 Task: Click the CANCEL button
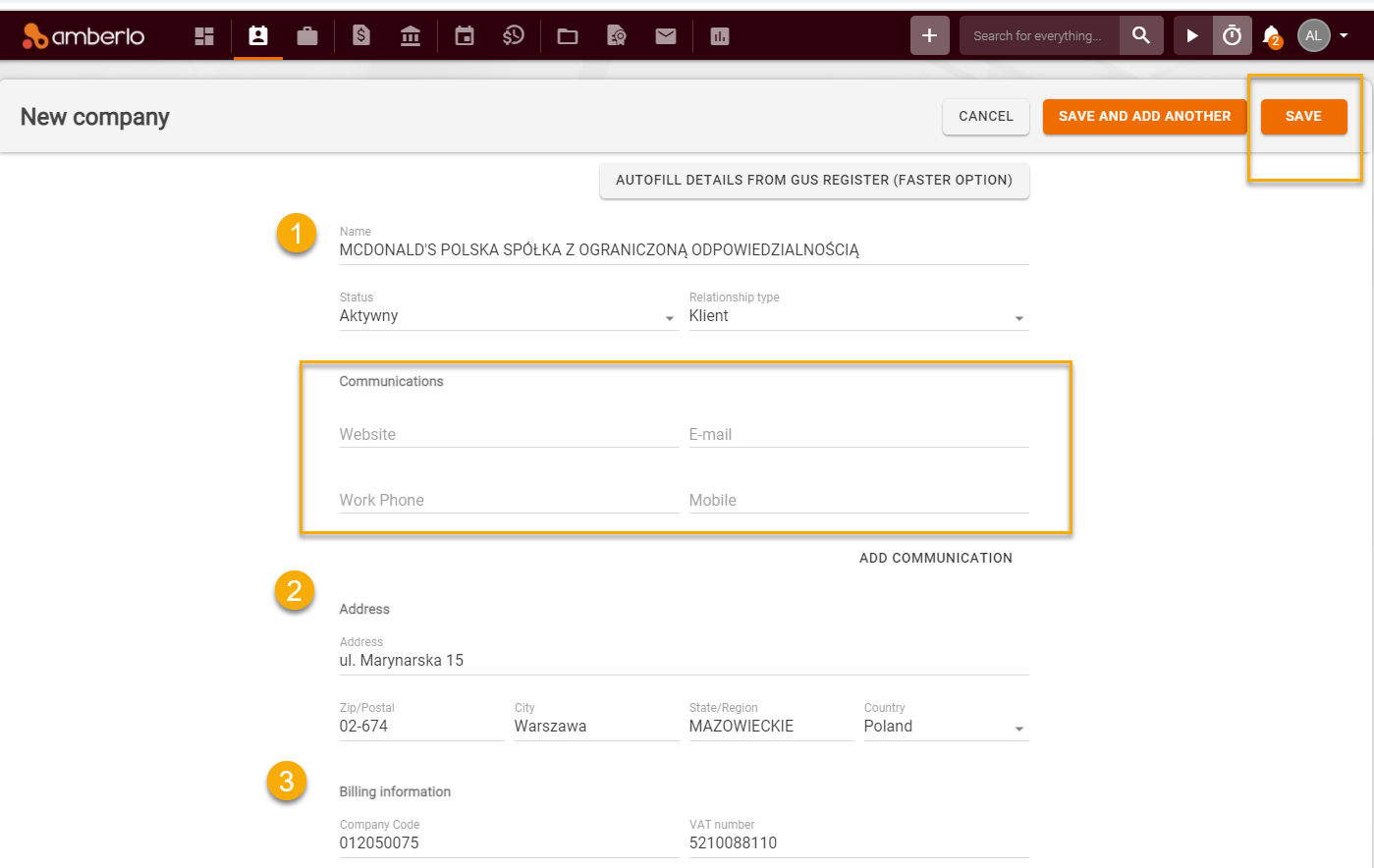(986, 116)
